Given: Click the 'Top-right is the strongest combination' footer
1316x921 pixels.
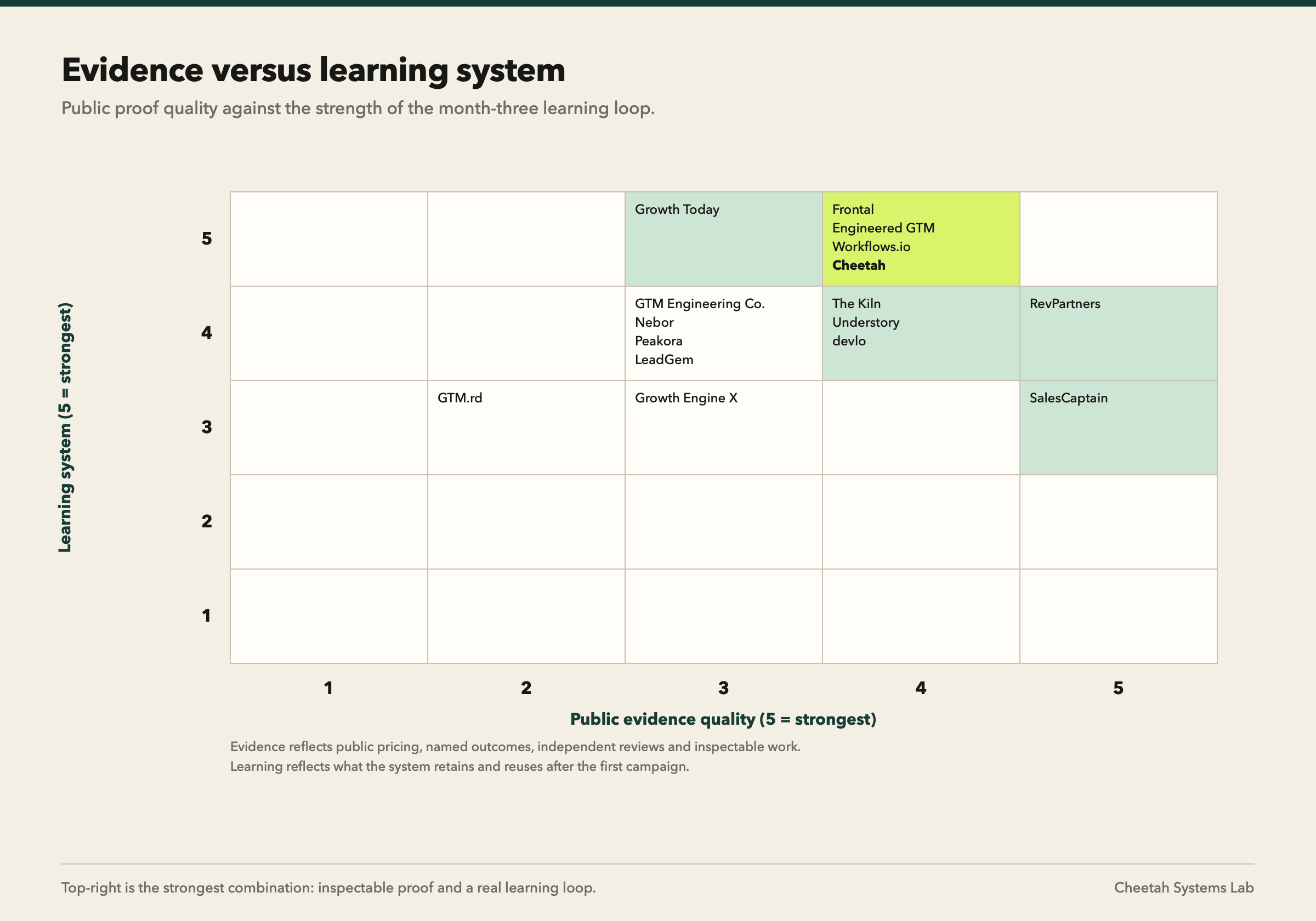Looking at the screenshot, I should point(328,888).
